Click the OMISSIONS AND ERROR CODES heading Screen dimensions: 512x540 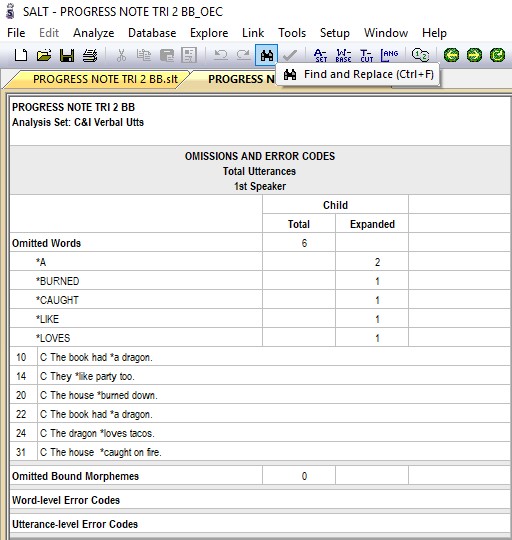click(260, 156)
